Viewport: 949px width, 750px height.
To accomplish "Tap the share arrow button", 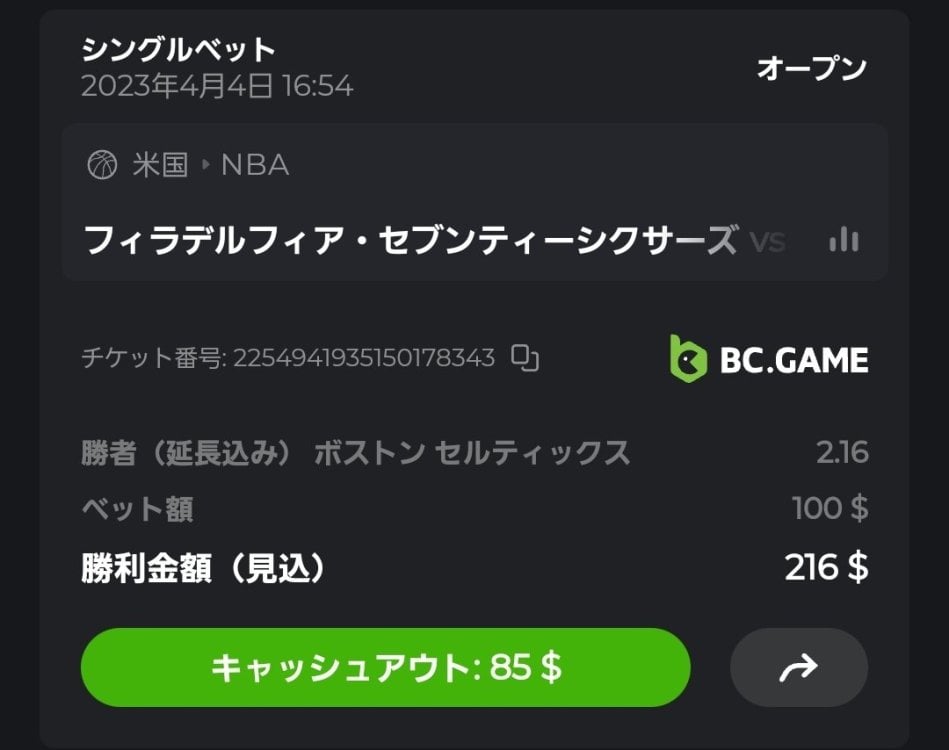I will (x=798, y=667).
